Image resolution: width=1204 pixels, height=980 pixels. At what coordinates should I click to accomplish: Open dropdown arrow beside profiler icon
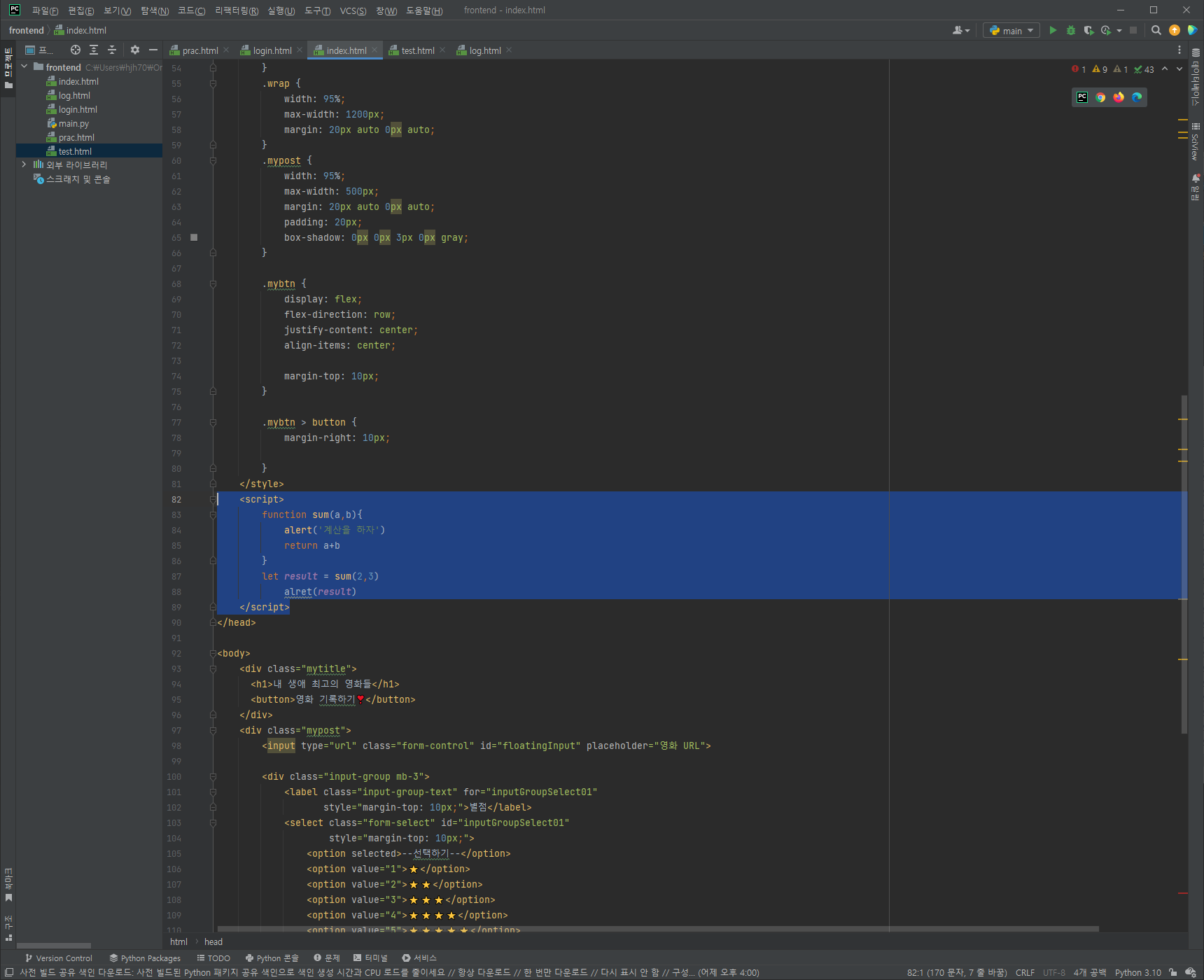tap(1119, 30)
